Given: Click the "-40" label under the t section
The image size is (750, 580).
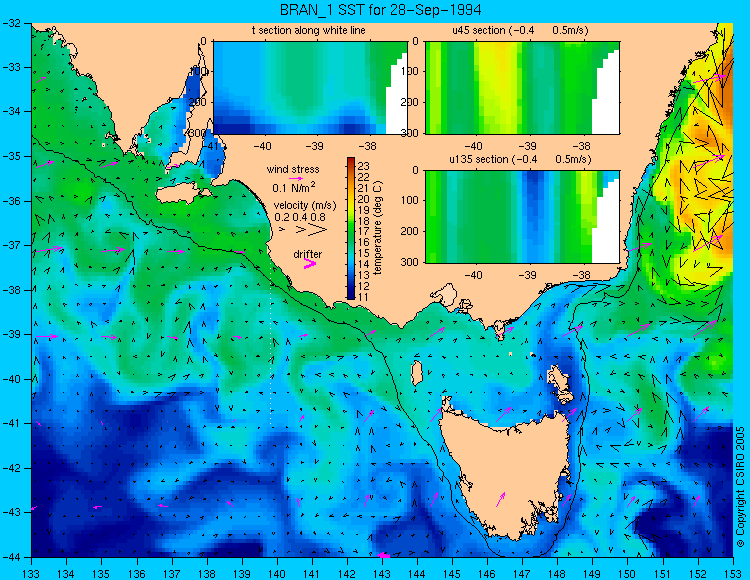Looking at the screenshot, I should 261,146.
